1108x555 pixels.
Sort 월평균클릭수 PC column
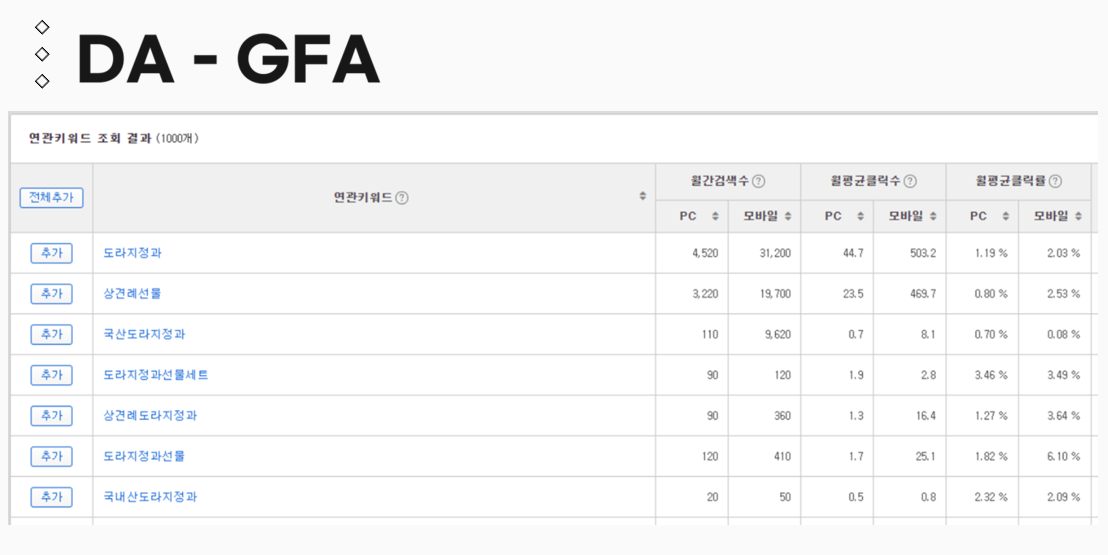[x=860, y=216]
